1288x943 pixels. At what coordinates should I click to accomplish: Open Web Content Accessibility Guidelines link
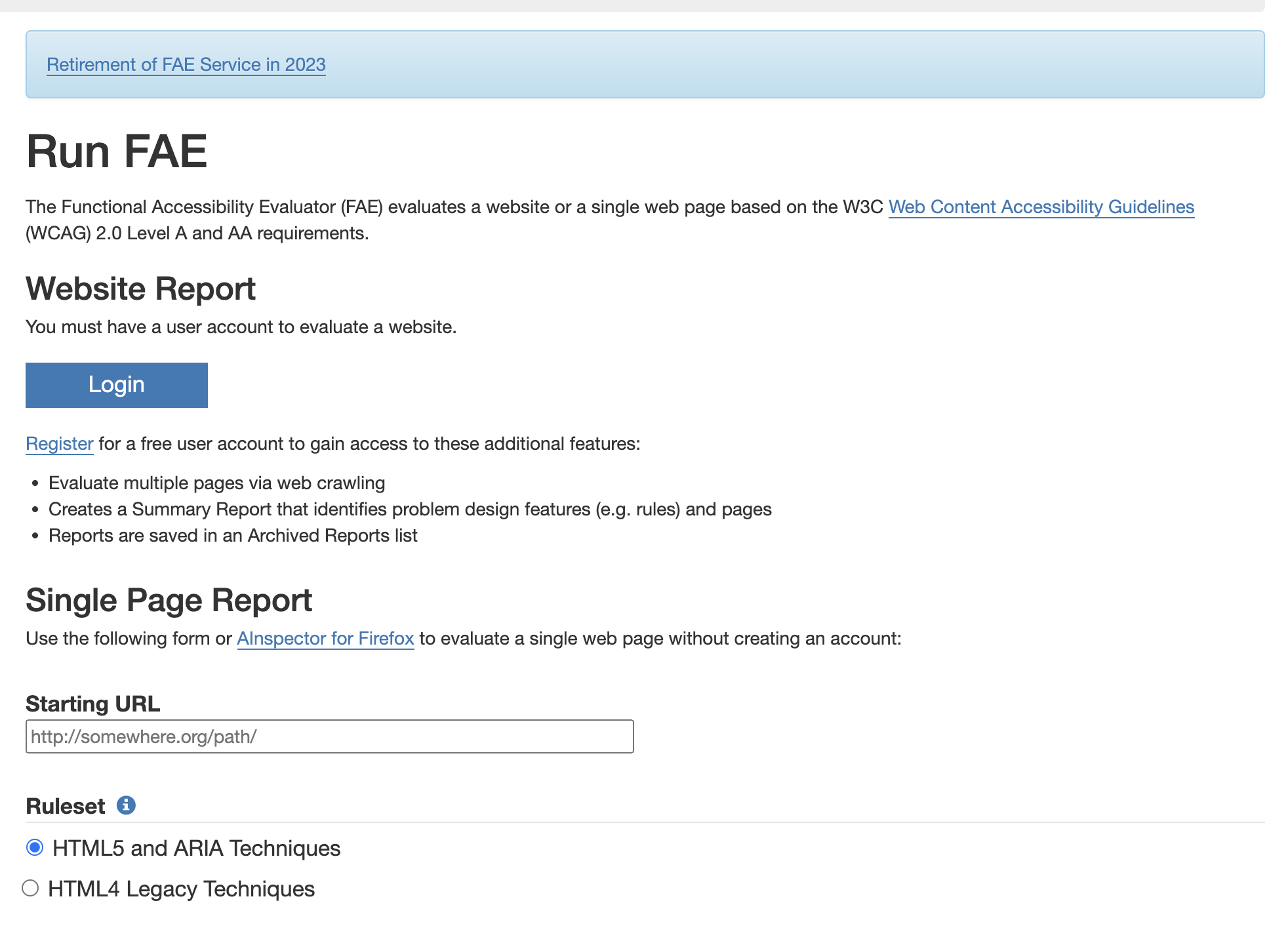tap(1041, 207)
